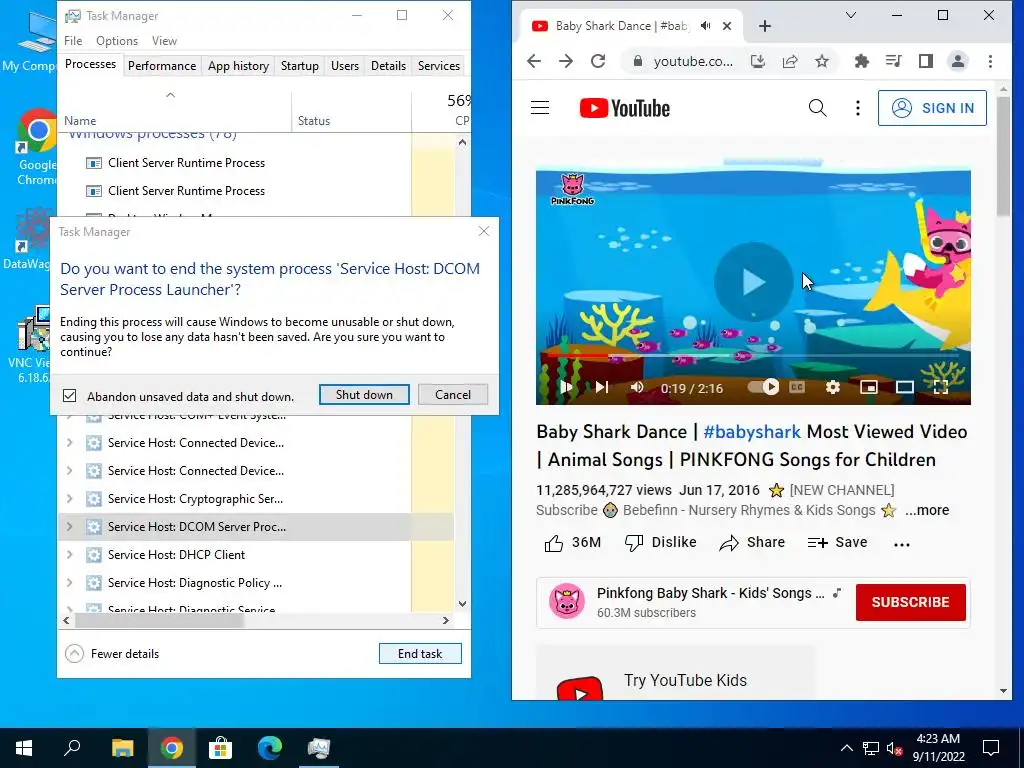1024x768 pixels.
Task: Switch to Services tab
Action: click(439, 66)
